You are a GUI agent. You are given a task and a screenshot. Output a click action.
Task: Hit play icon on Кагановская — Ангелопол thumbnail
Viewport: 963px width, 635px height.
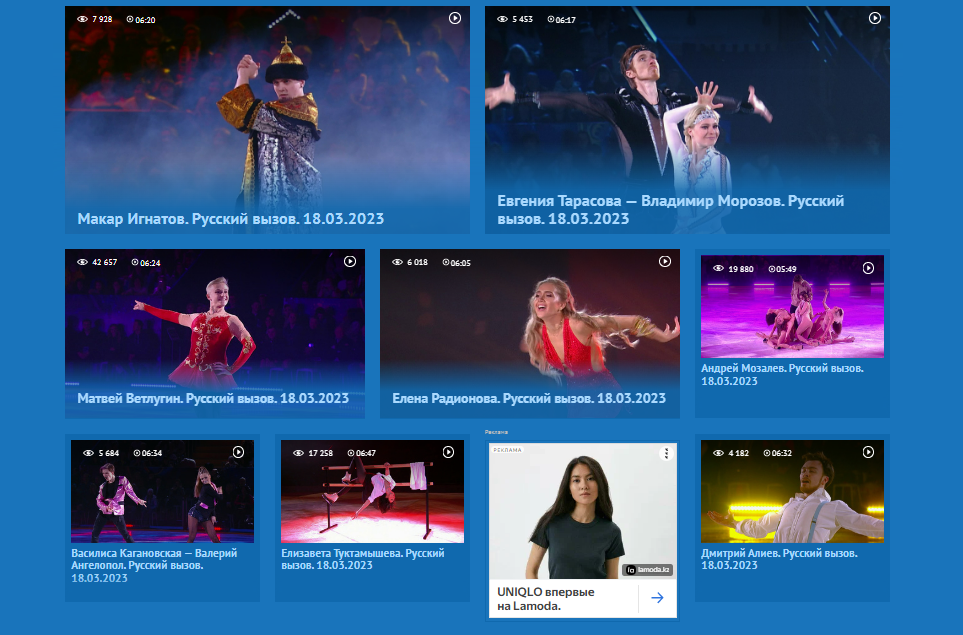(x=238, y=452)
